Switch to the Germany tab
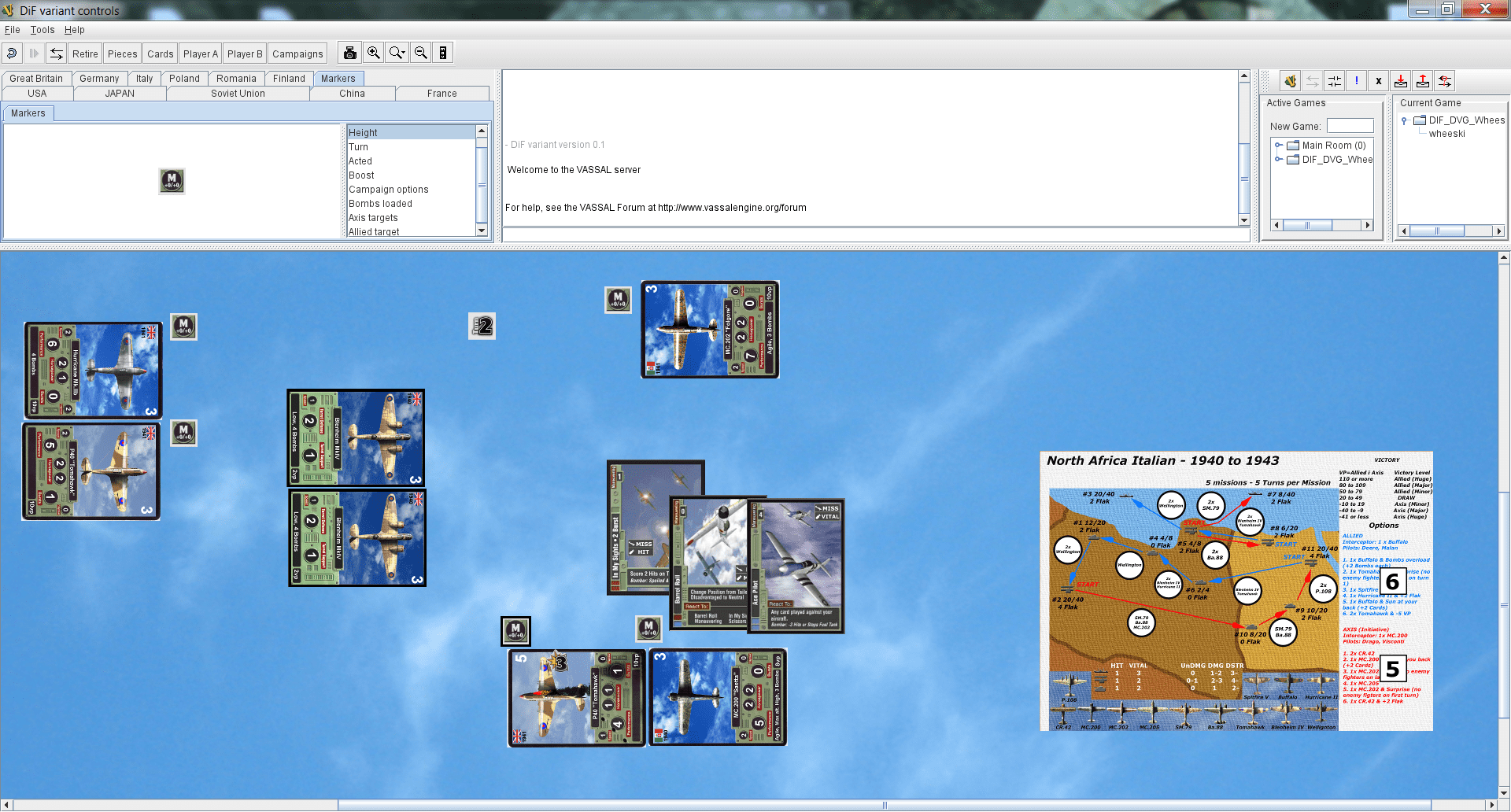The image size is (1511, 812). 100,78
